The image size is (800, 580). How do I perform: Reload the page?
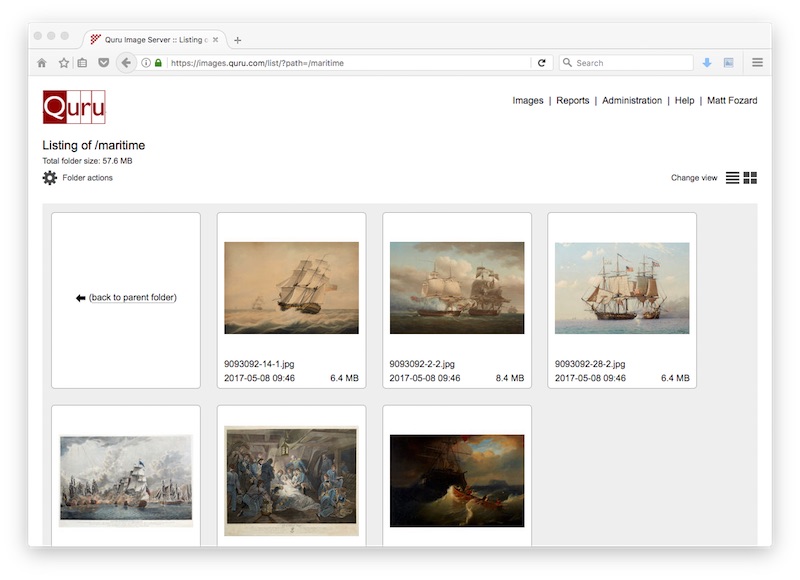(x=542, y=63)
